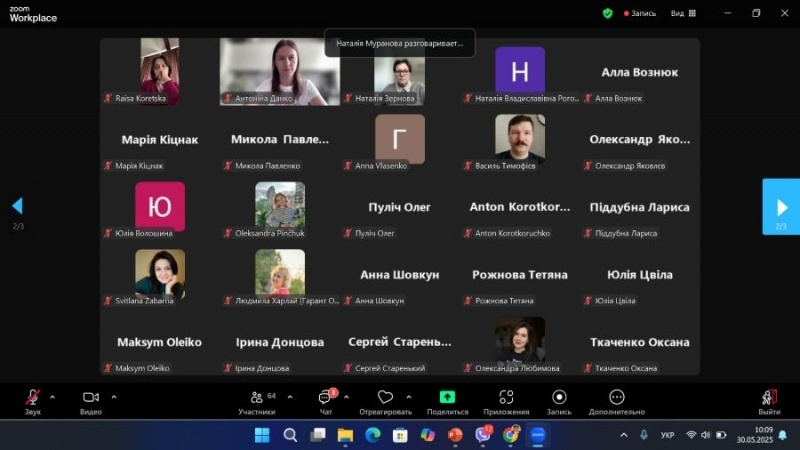The height and width of the screenshot is (450, 800).
Task: Click the Отреагировать heart reaction icon
Action: [x=385, y=398]
